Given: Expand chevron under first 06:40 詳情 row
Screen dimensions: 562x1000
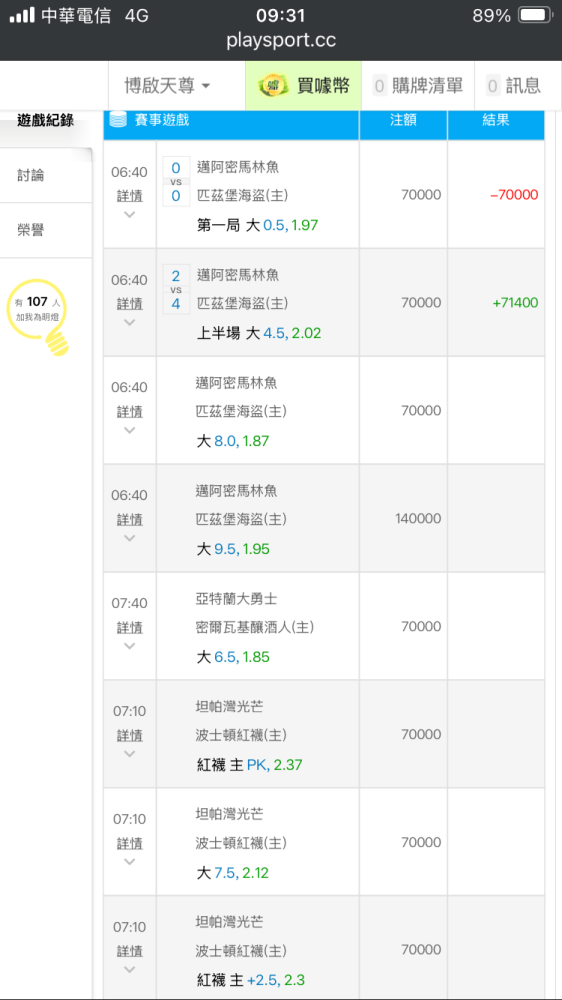Looking at the screenshot, I should pos(129,214).
